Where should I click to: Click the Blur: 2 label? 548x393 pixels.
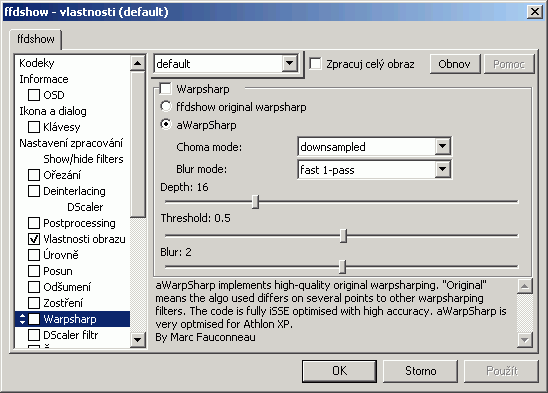(x=176, y=252)
